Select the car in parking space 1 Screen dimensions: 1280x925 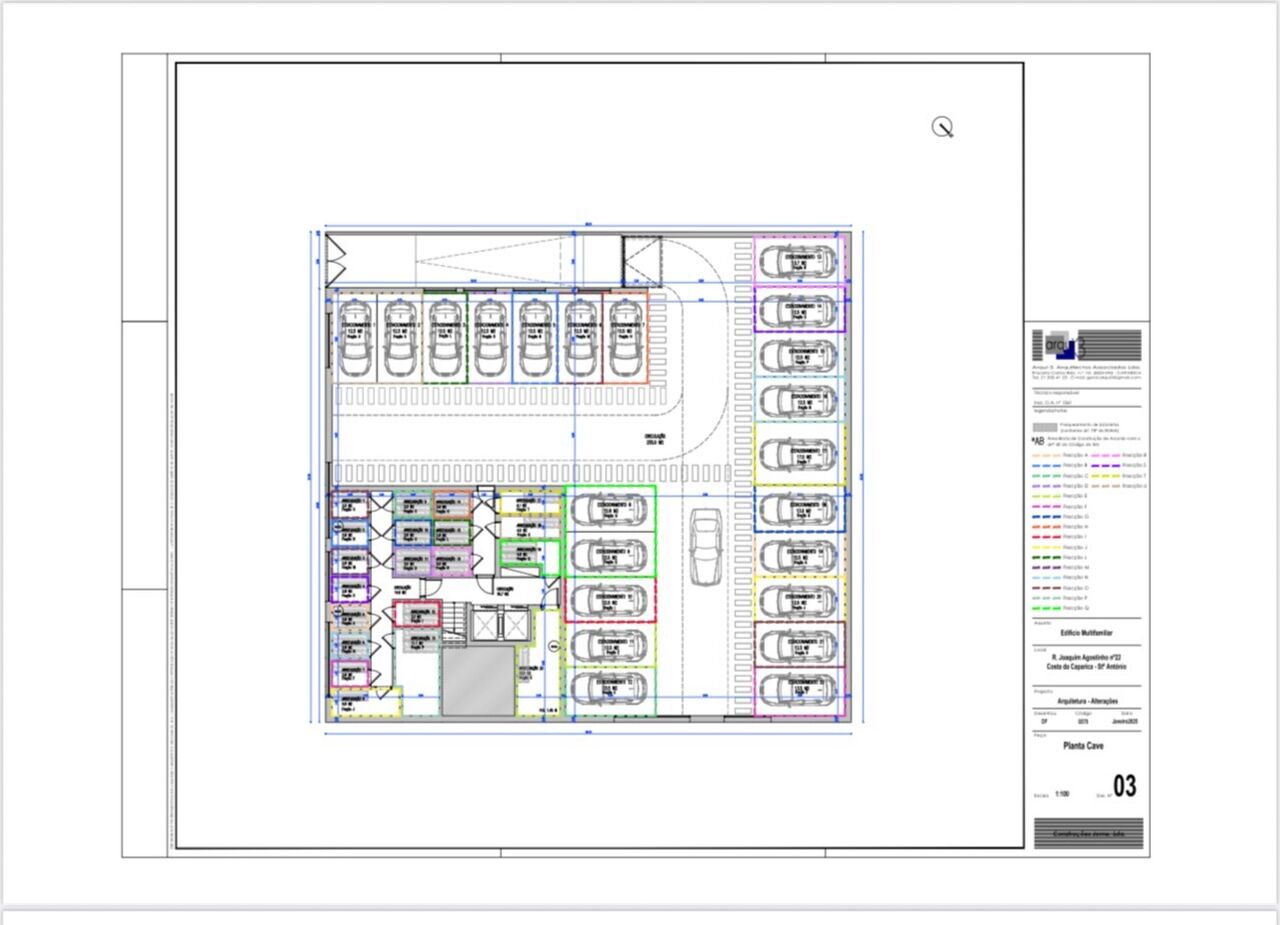click(354, 337)
